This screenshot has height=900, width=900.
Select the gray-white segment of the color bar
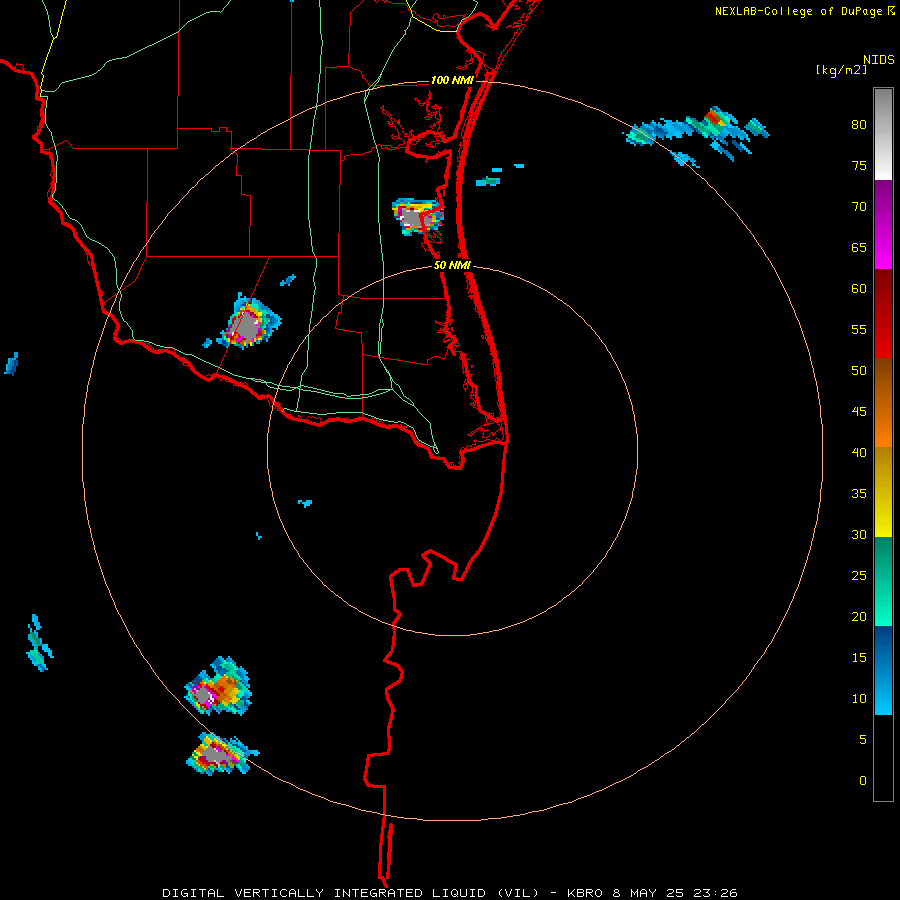pos(883,134)
